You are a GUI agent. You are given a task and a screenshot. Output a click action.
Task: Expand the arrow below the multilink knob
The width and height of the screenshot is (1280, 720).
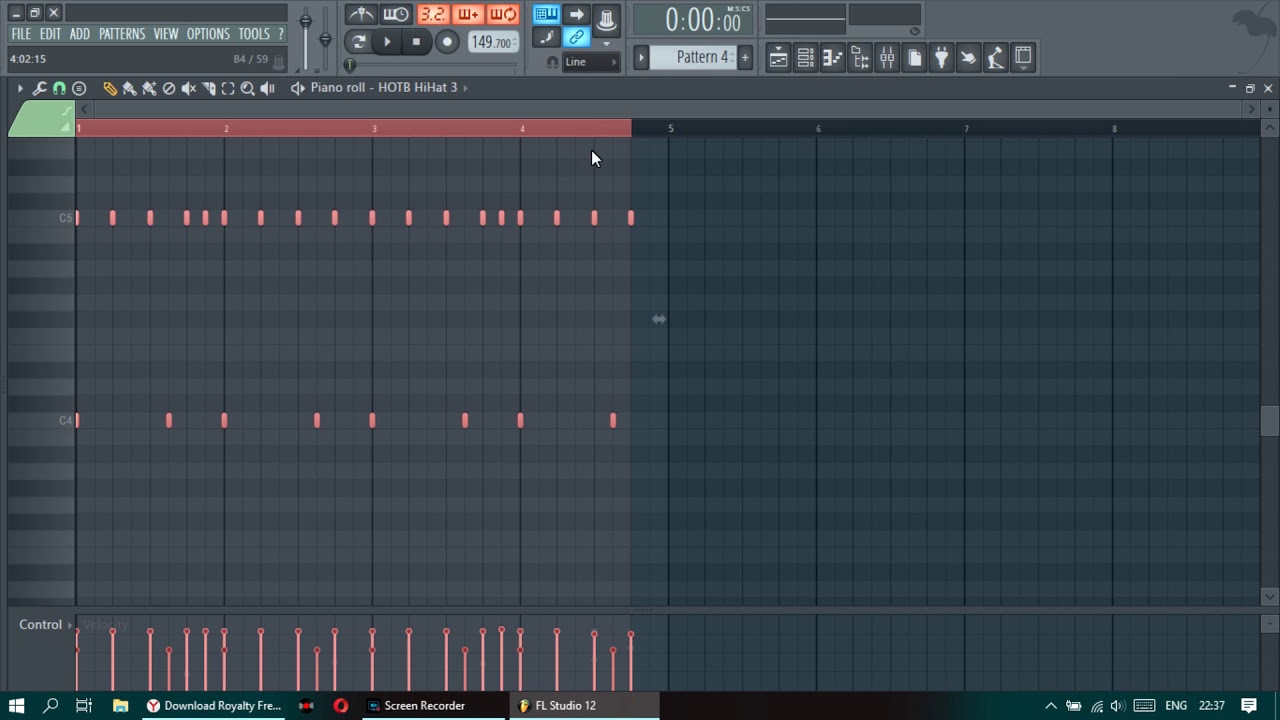[606, 43]
